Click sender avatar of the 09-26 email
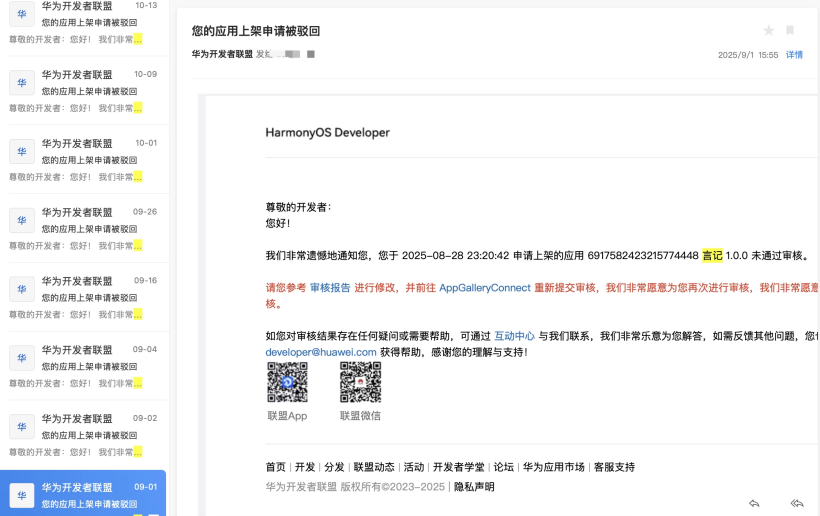Screen dimensions: 820x516 click(x=22, y=220)
